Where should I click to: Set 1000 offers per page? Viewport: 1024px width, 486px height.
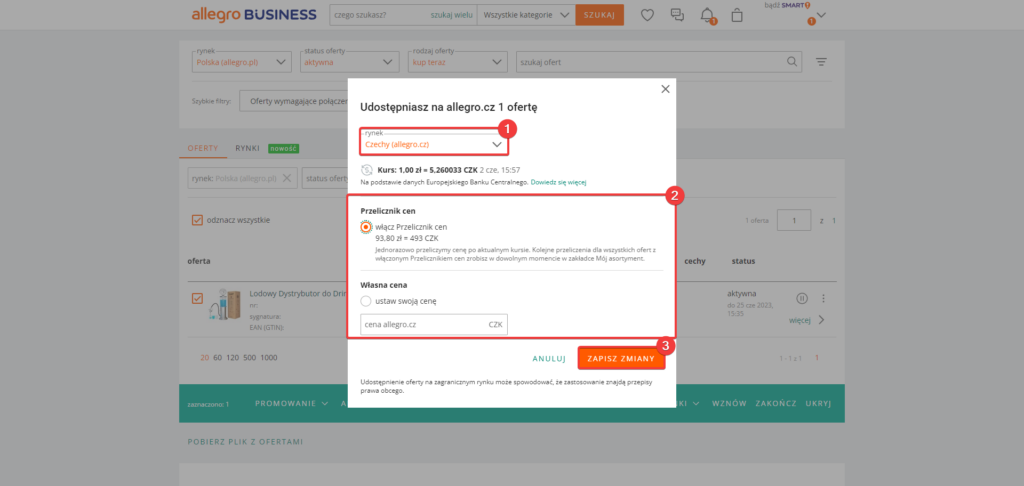(x=268, y=358)
